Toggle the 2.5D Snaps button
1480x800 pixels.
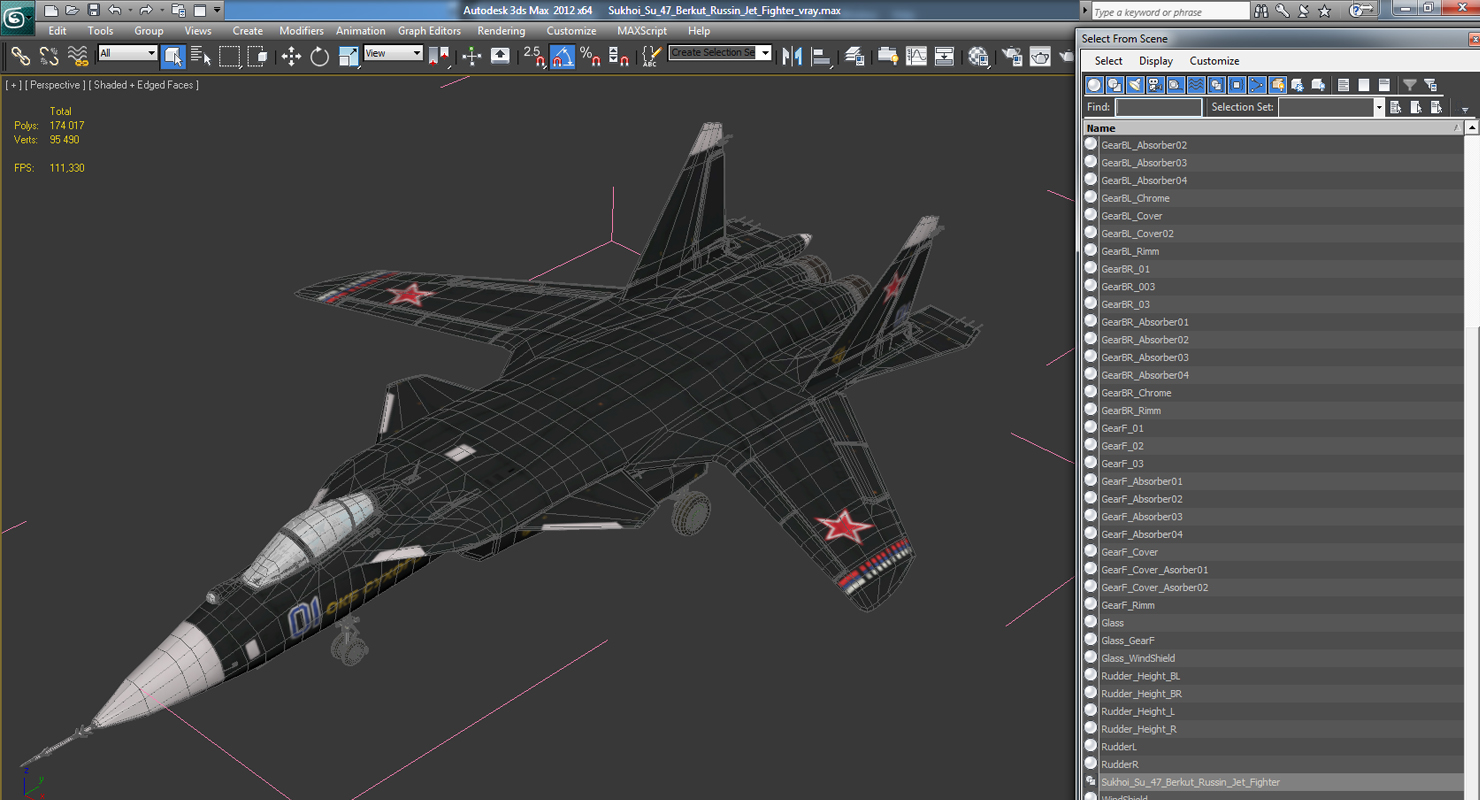(534, 56)
